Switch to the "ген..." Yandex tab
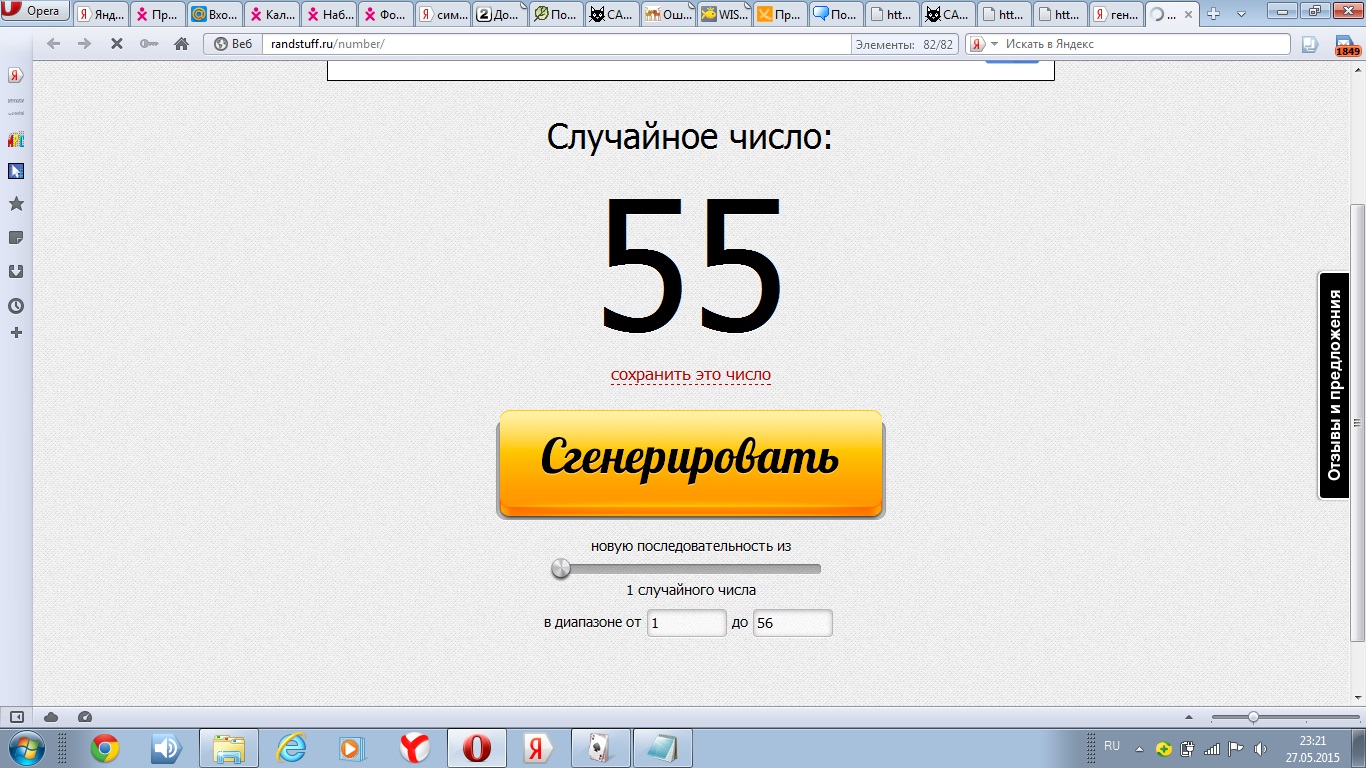 (x=1116, y=15)
